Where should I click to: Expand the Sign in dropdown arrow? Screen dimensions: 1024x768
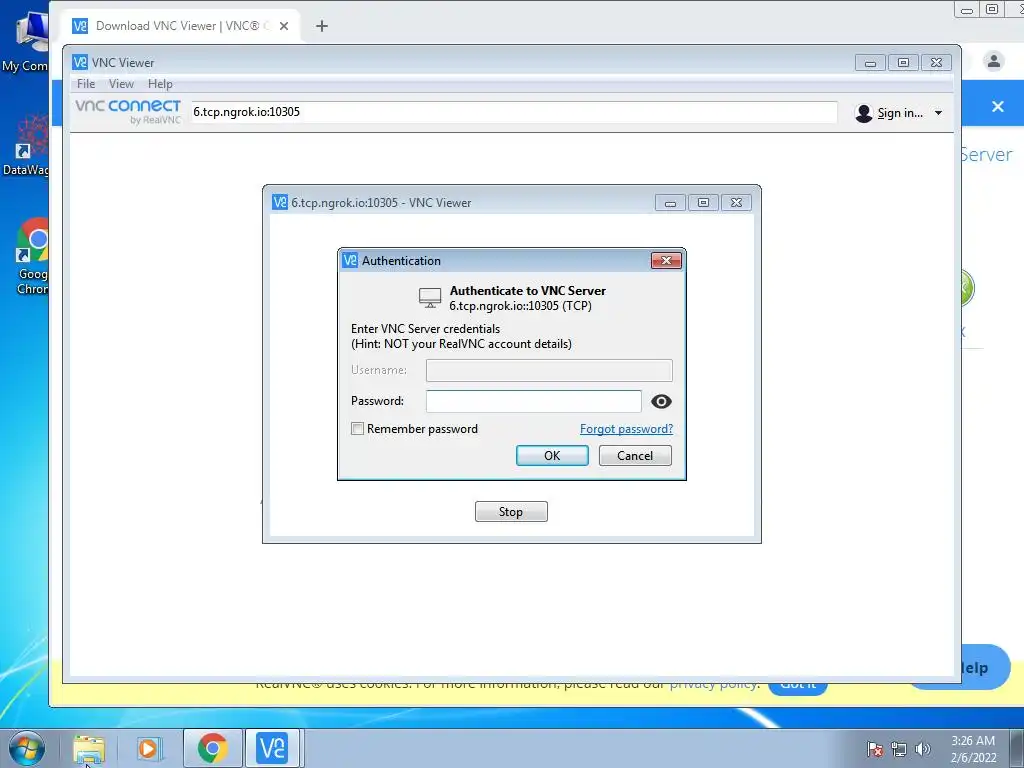938,113
